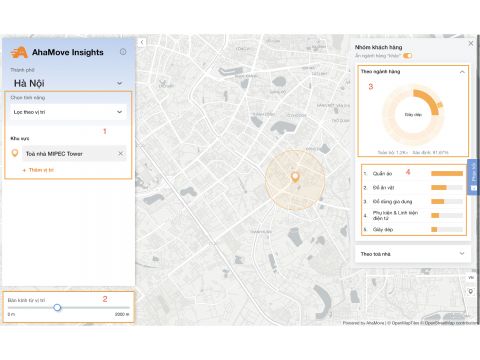This screenshot has height=360, width=480.
Task: Click the location pin icon beside MIPEC Tower
Action: 15,153
